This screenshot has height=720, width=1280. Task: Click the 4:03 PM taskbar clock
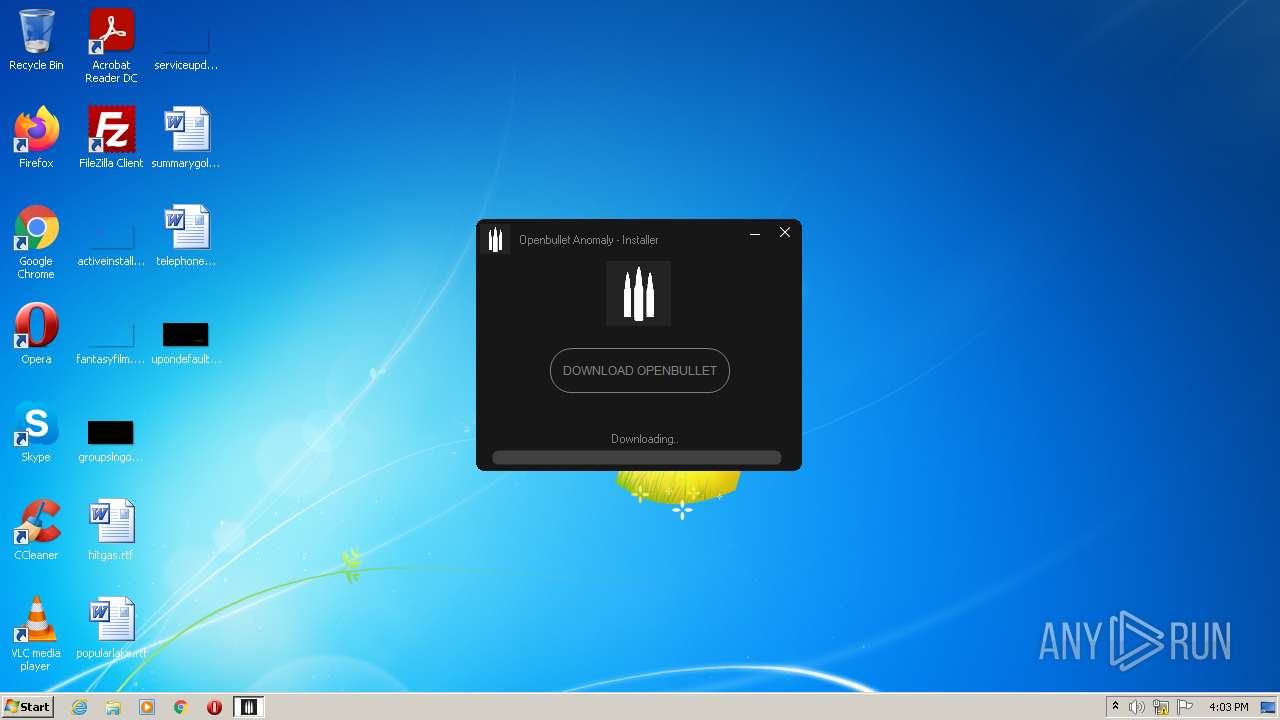coord(1228,707)
